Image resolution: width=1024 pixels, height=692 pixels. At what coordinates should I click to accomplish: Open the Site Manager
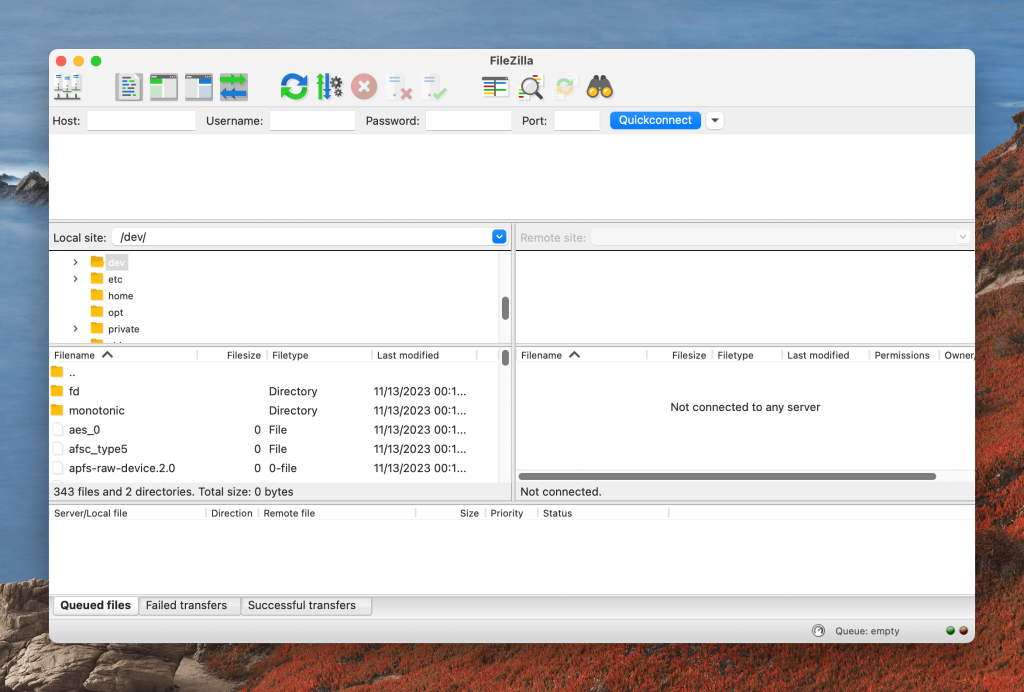coord(67,87)
